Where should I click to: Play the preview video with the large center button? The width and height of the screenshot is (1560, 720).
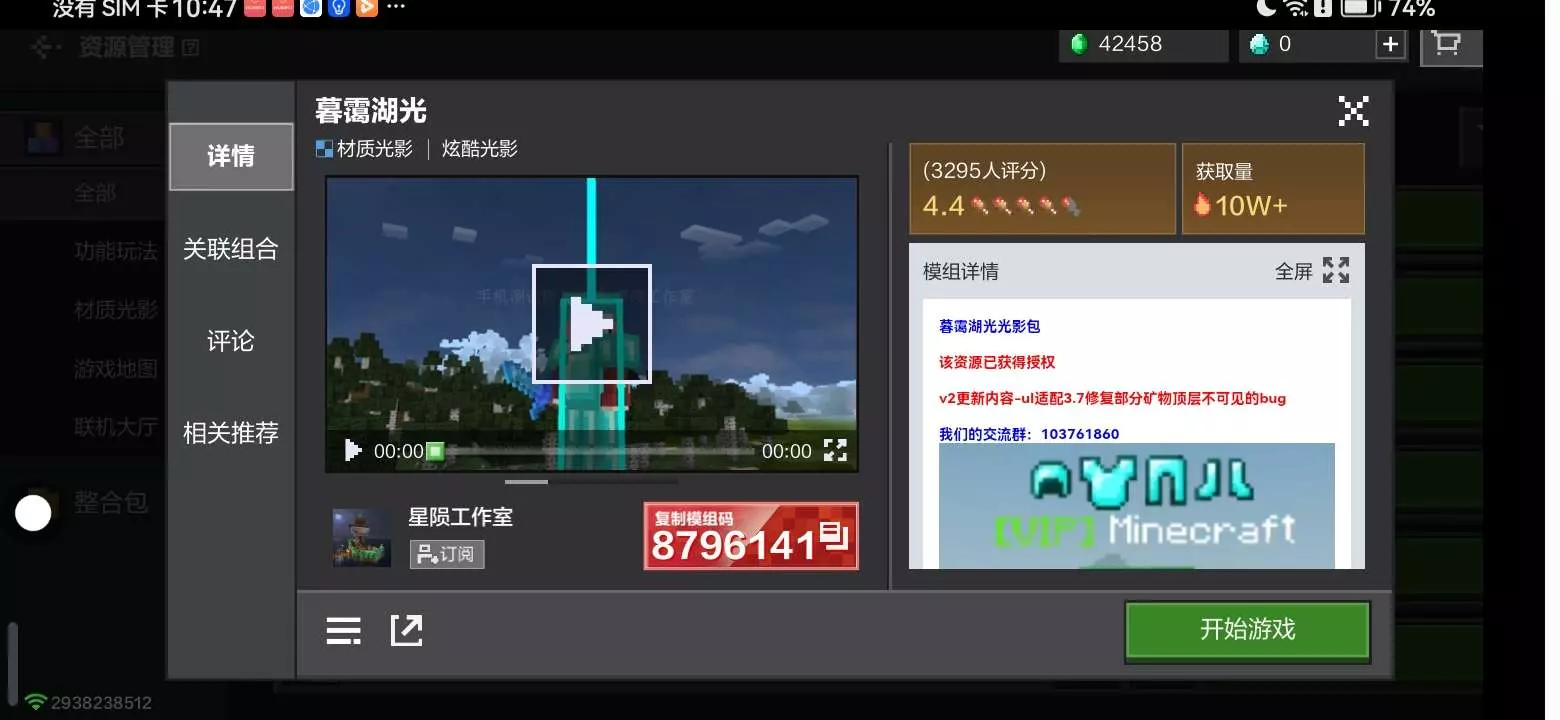click(x=592, y=323)
